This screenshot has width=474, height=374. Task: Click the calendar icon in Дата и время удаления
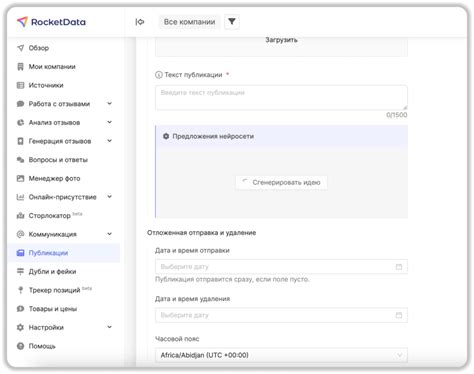point(399,315)
